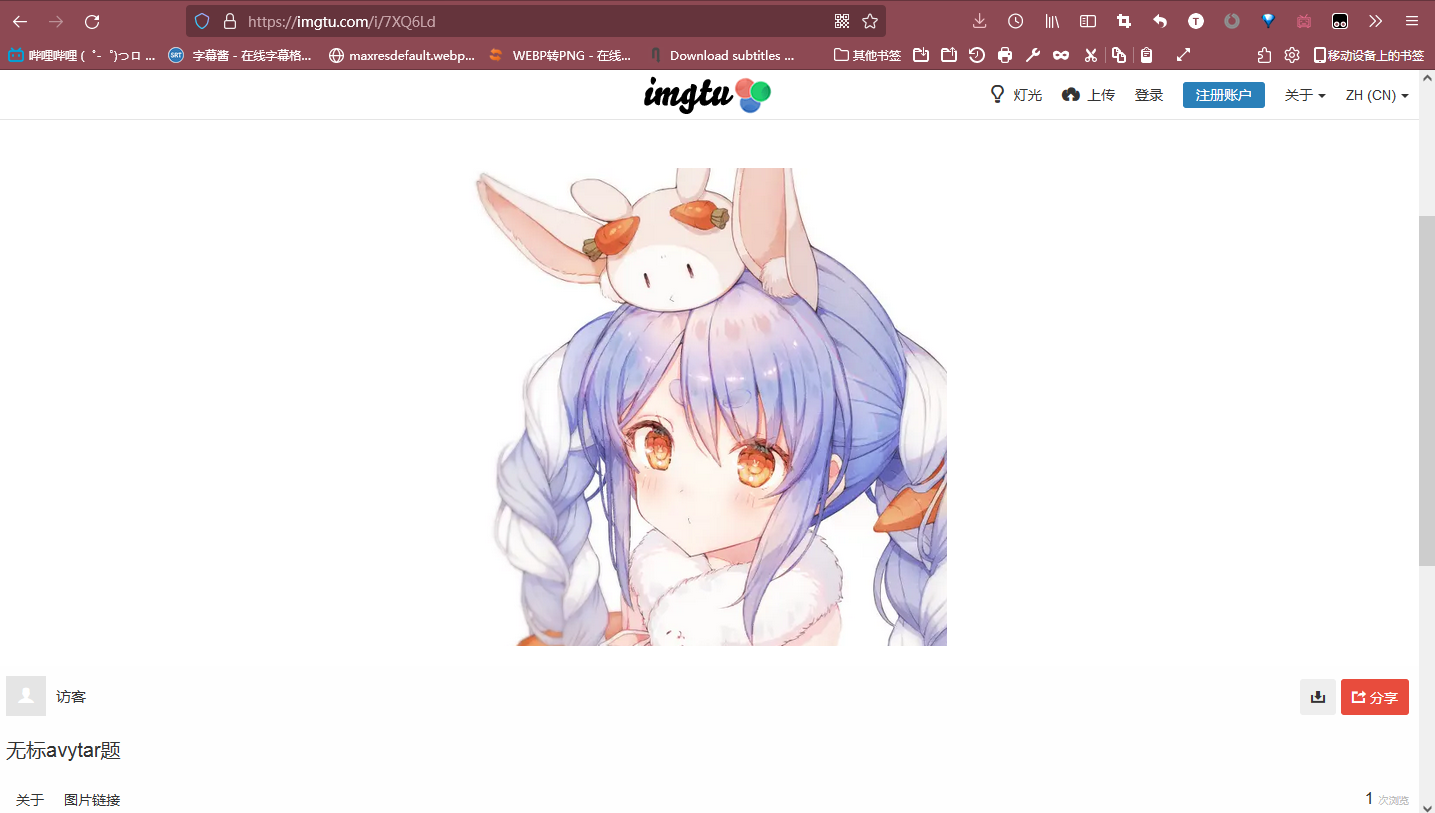Open the library bookshelf icon
1435x813 pixels.
coord(1052,21)
